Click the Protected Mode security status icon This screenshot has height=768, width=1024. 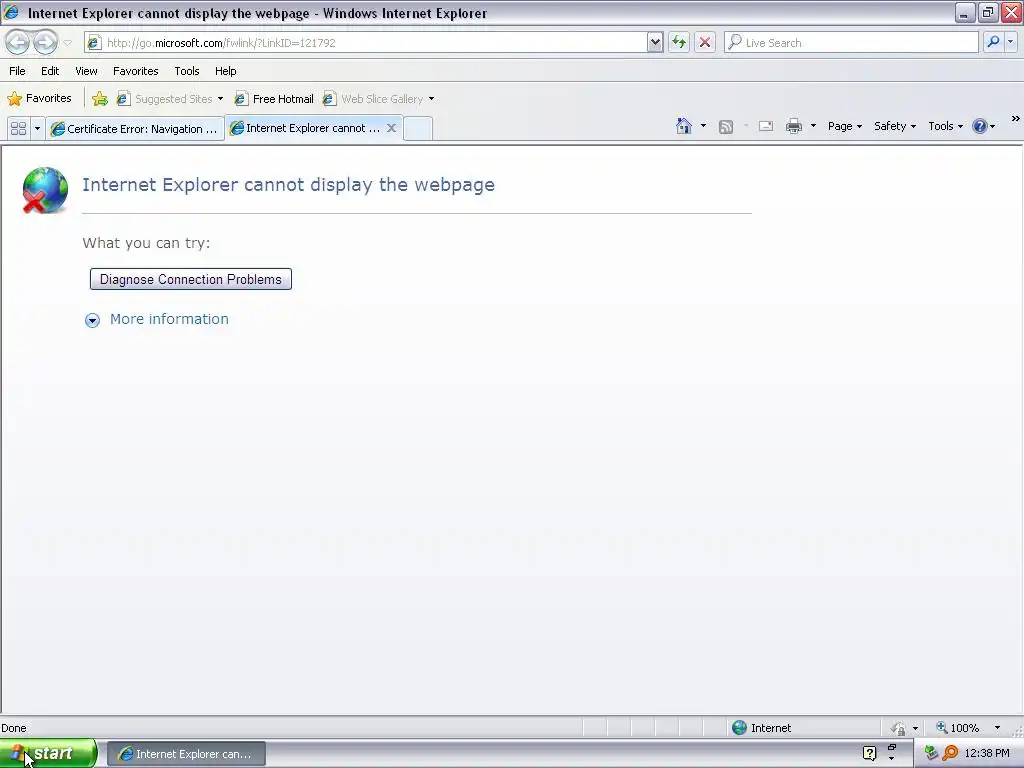coord(899,728)
